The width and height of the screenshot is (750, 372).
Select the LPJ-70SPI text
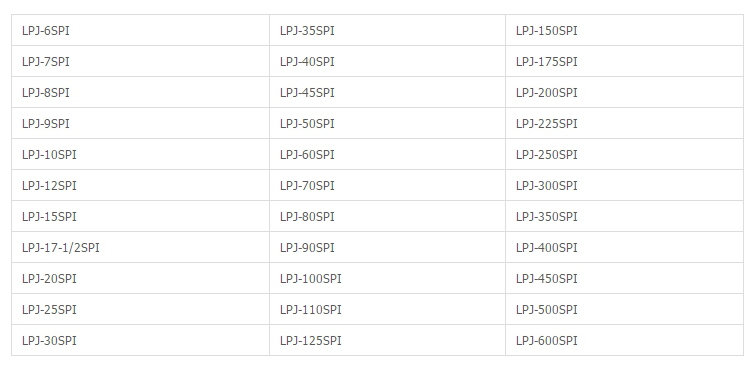[307, 186]
